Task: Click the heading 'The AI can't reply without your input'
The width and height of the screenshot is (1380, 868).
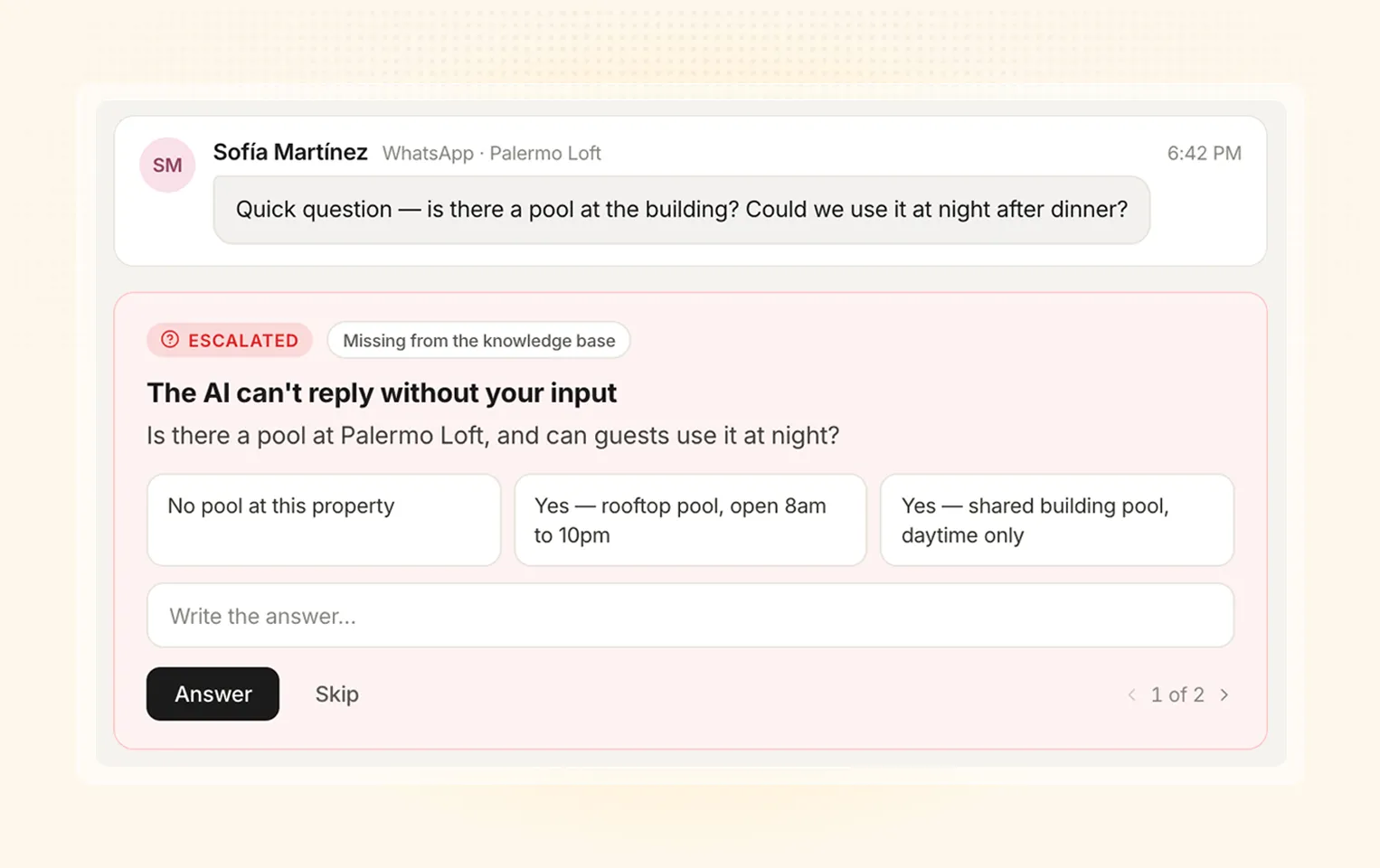Action: tap(382, 393)
